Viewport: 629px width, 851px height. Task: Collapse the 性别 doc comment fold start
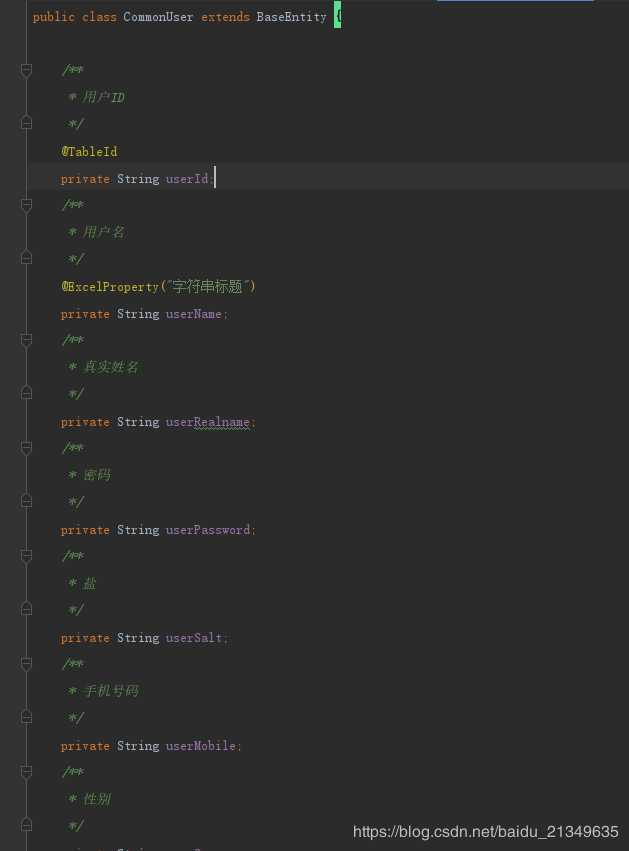tap(26, 772)
